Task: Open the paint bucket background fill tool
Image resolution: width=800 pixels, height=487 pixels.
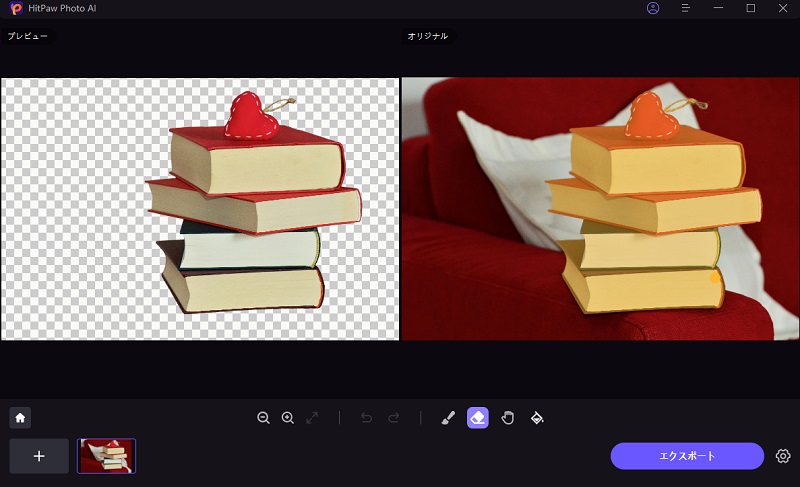Action: click(537, 418)
